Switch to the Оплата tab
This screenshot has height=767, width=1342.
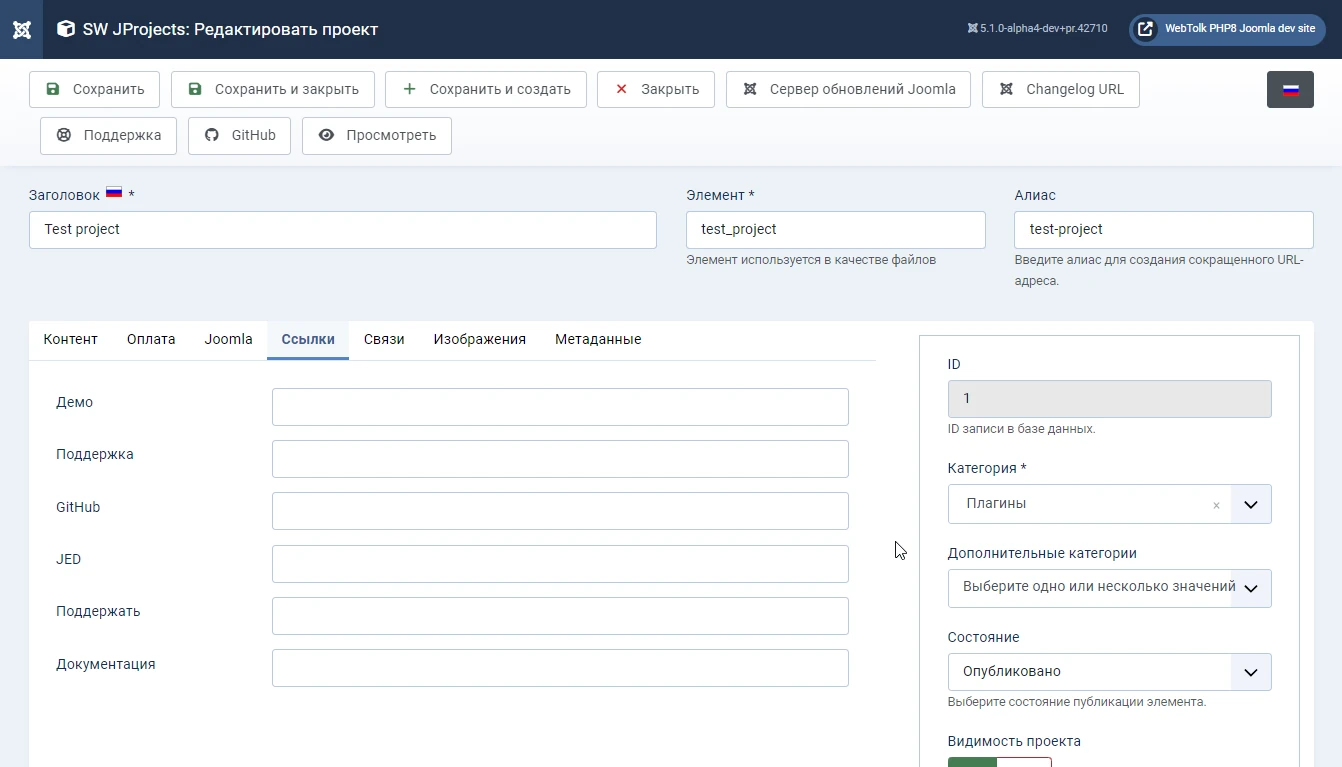tap(151, 339)
